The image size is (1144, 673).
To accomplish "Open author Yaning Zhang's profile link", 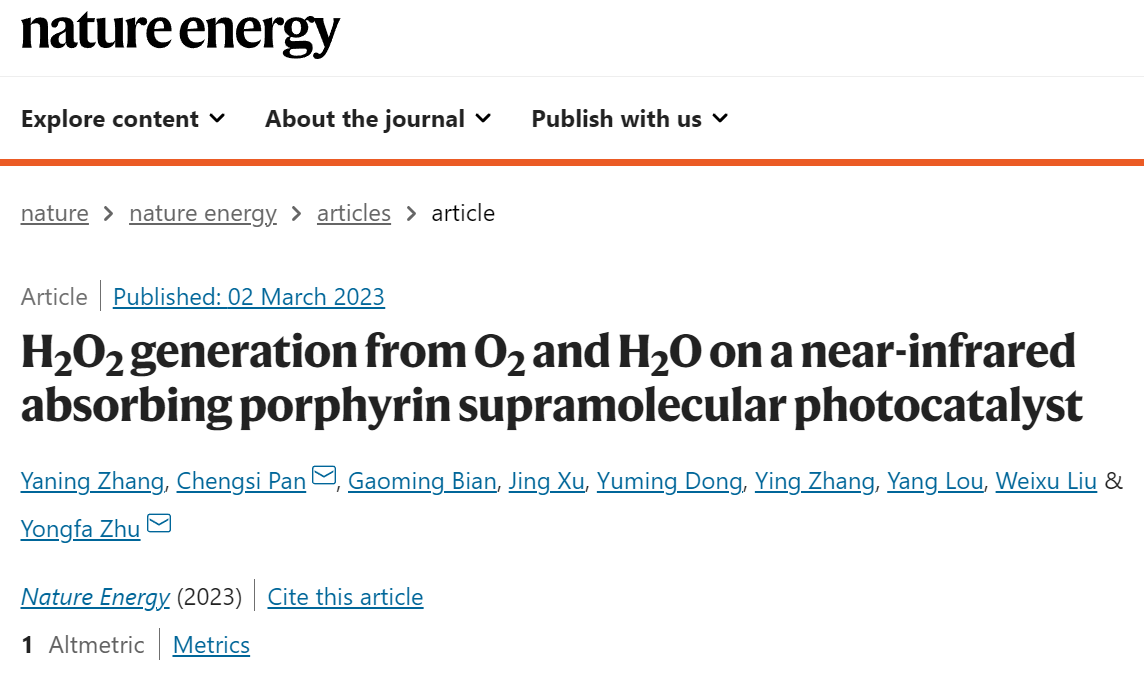I will [x=93, y=481].
